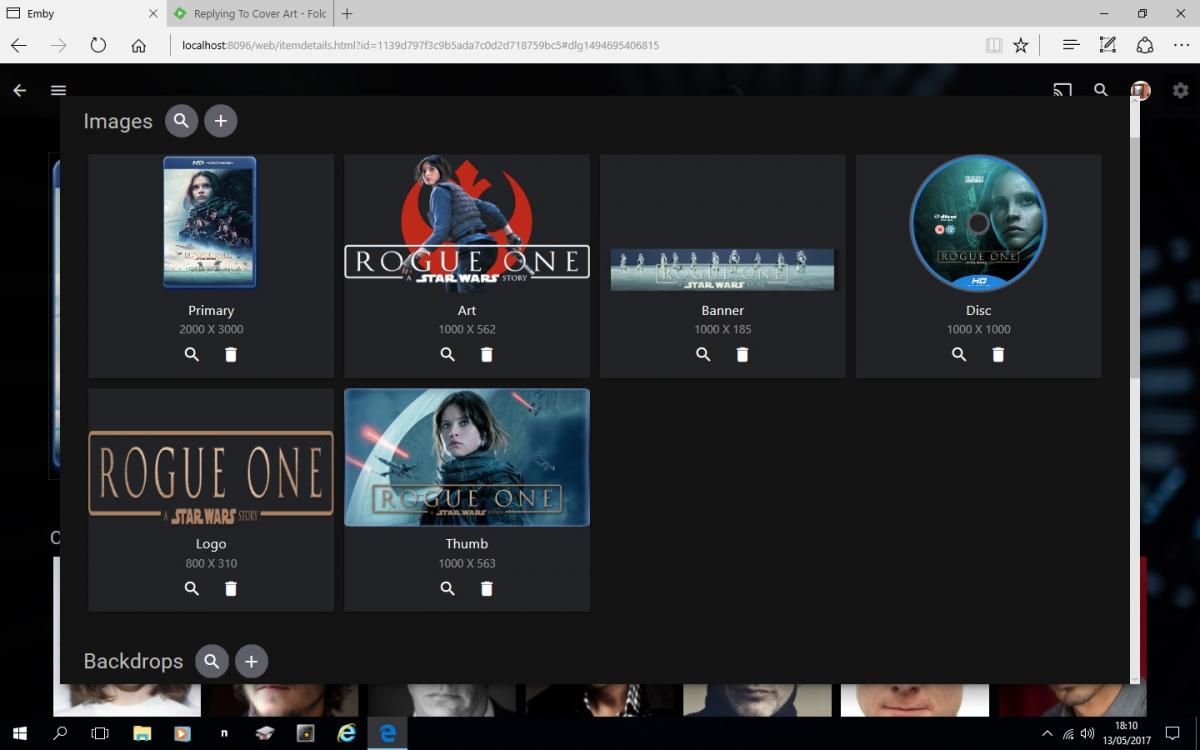This screenshot has height=750, width=1200.
Task: Search replacement for Thumb image
Action: (448, 589)
